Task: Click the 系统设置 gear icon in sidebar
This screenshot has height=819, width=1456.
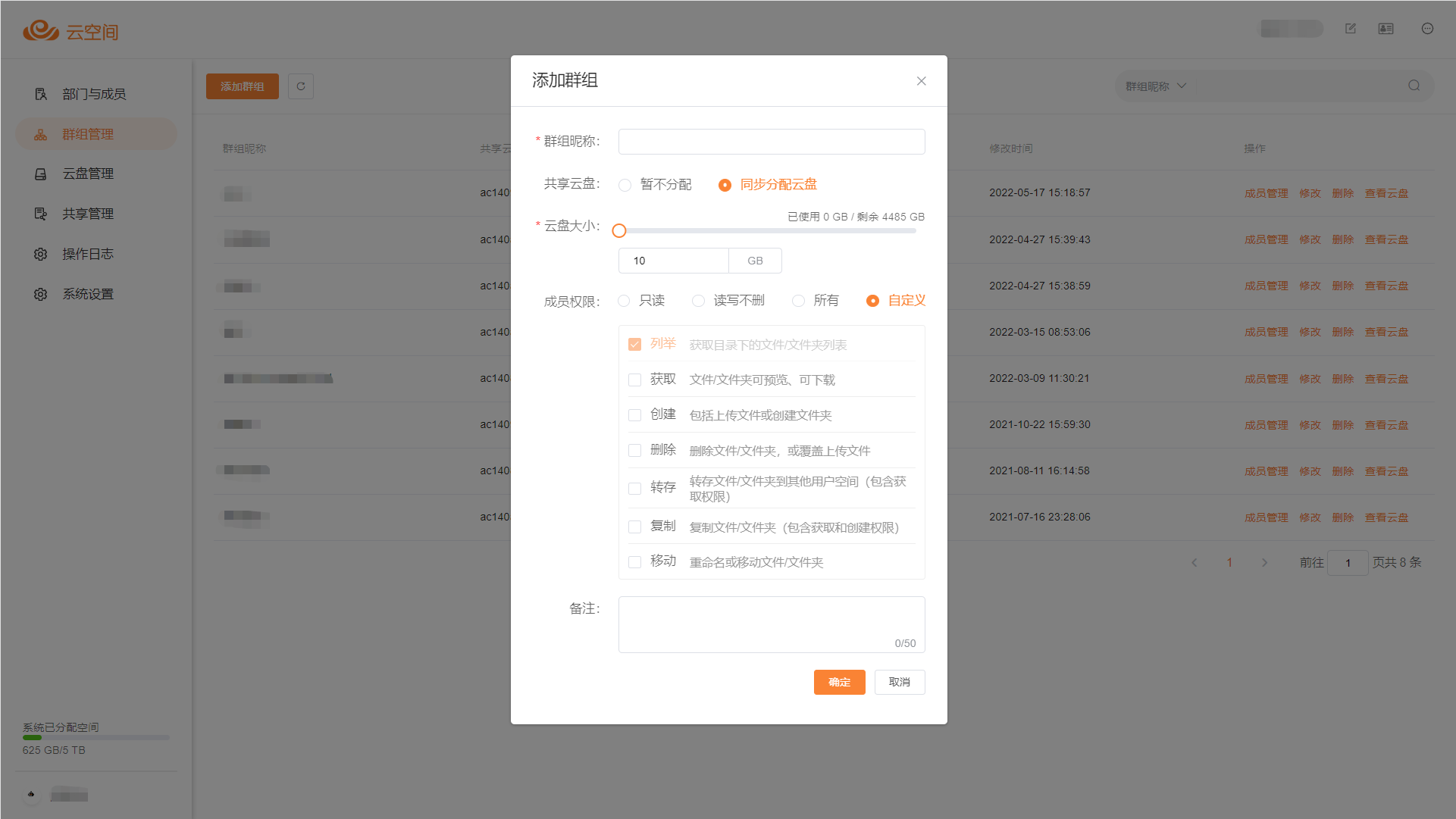Action: [41, 294]
